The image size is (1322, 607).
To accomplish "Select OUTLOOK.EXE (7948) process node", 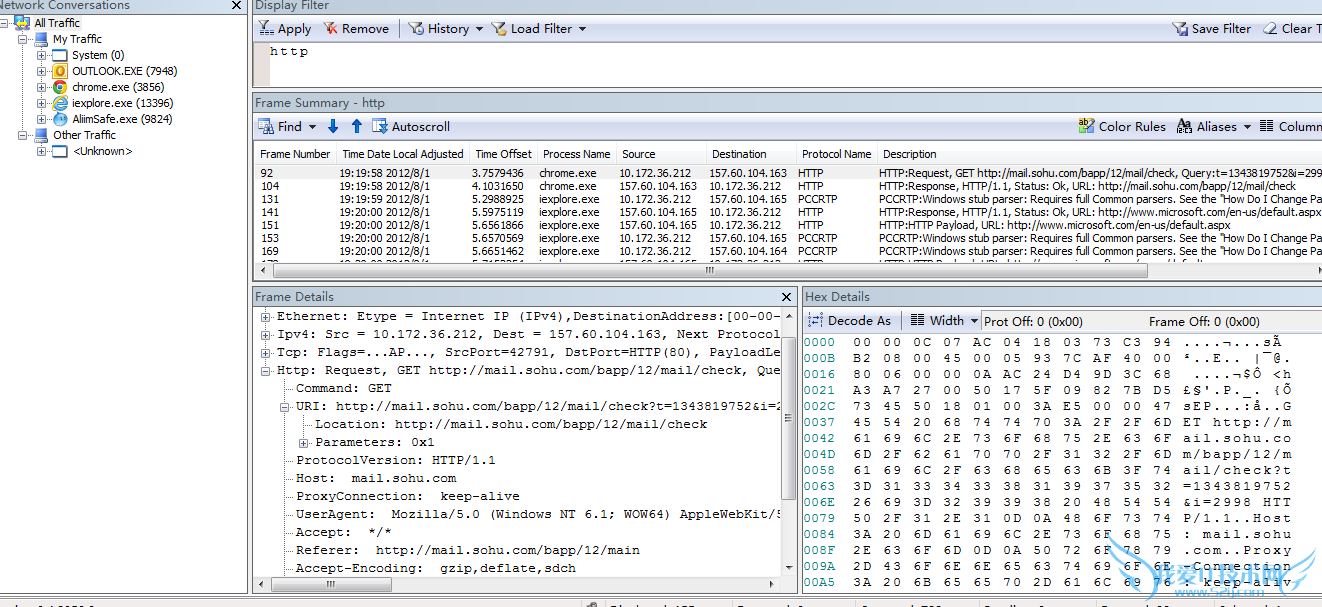I will click(124, 71).
